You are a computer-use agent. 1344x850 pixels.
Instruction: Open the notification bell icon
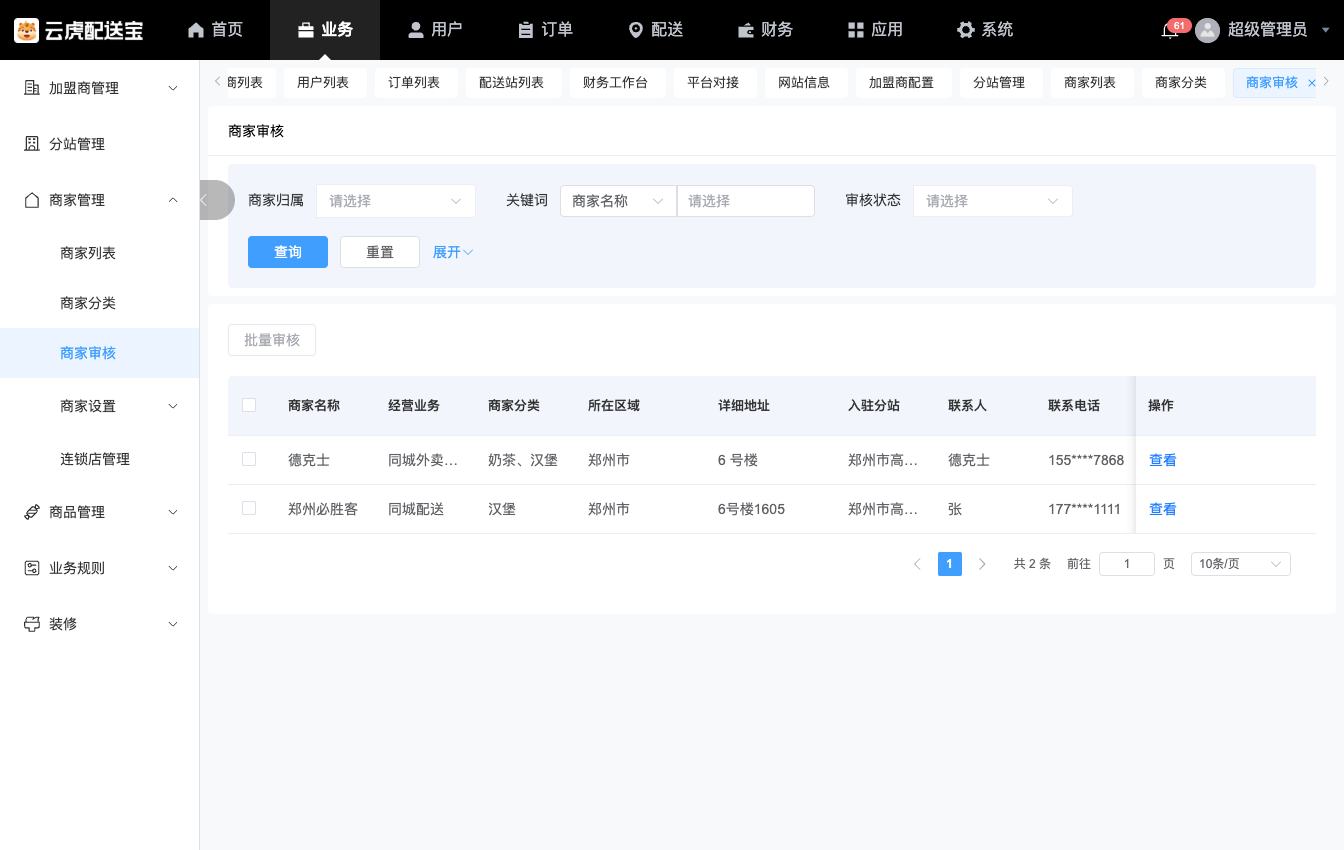(1169, 31)
